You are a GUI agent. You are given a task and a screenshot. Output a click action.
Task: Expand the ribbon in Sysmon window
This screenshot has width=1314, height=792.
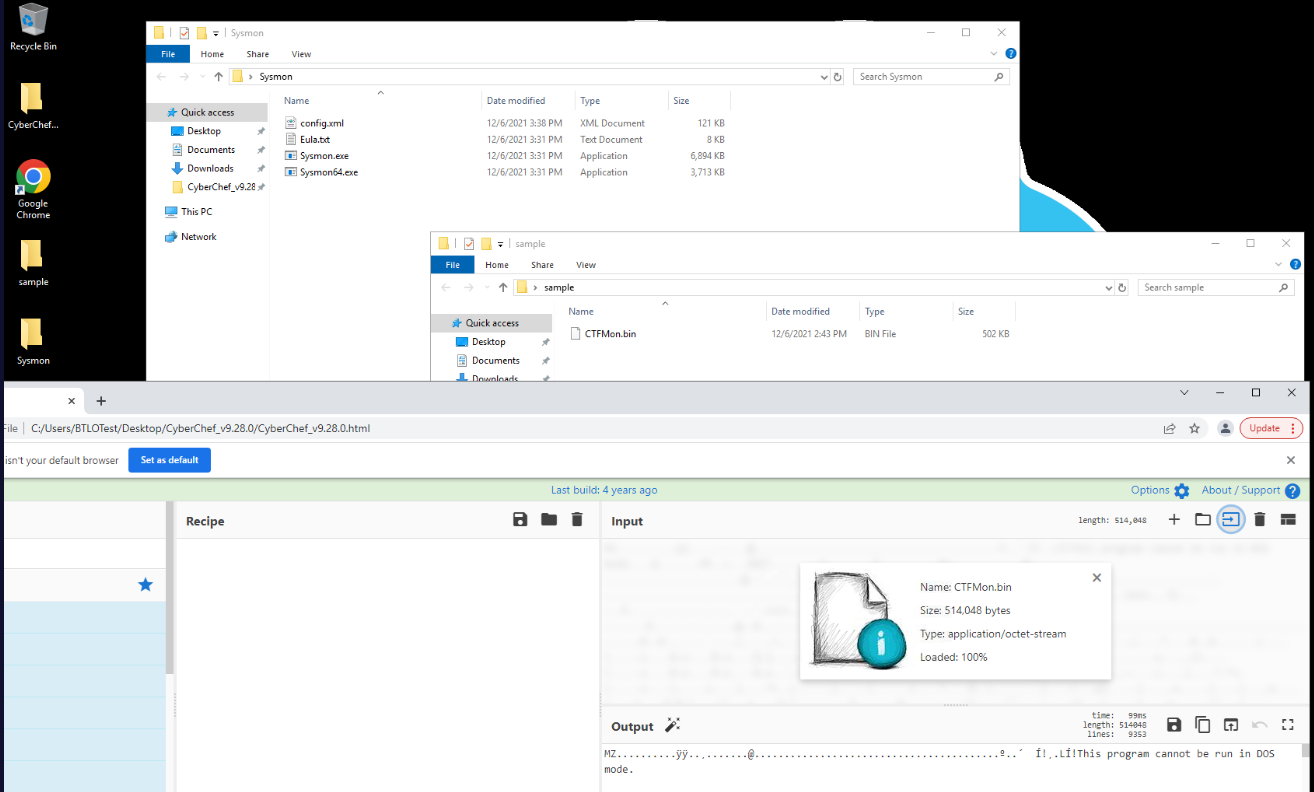coord(993,54)
